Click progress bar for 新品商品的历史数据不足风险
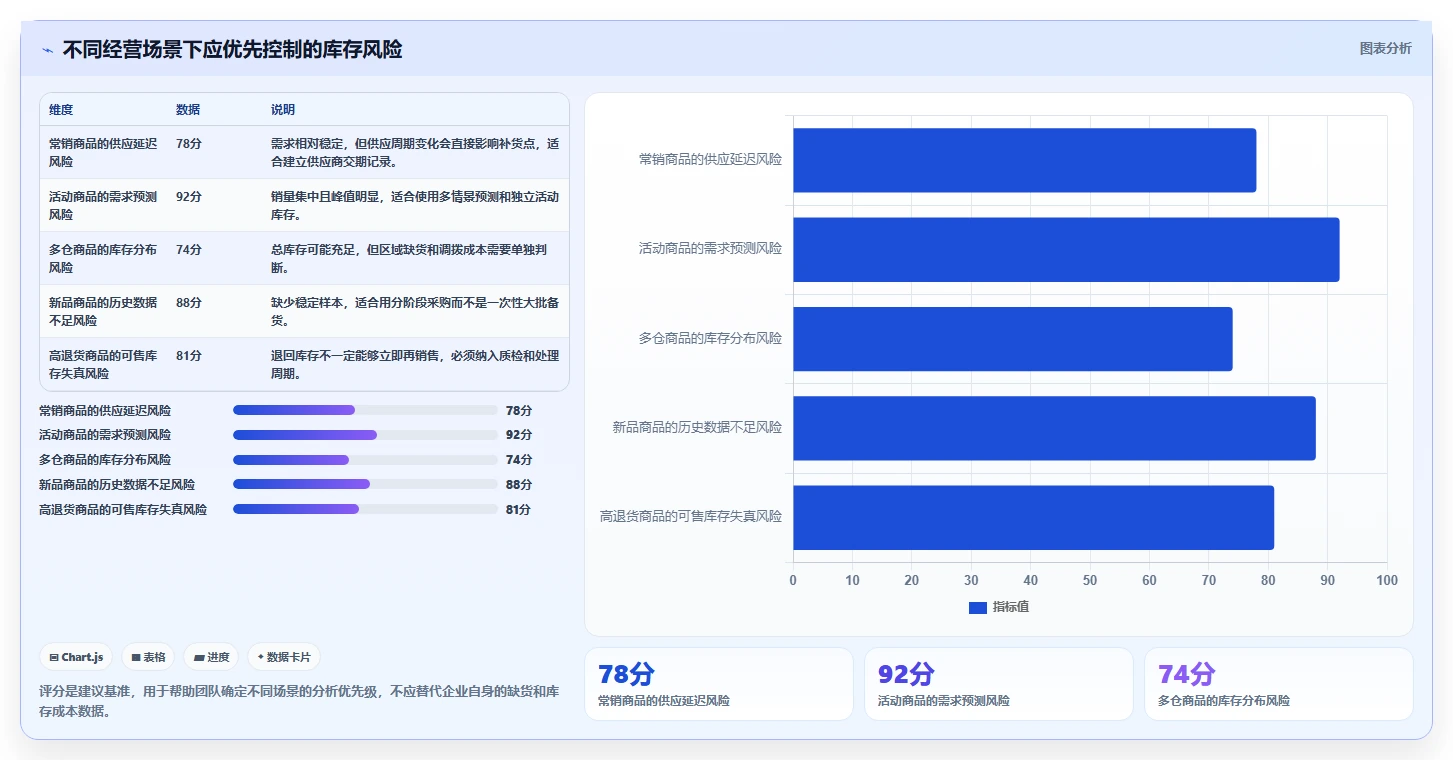Screen dimensions: 1453x760 pyautogui.click(x=365, y=484)
